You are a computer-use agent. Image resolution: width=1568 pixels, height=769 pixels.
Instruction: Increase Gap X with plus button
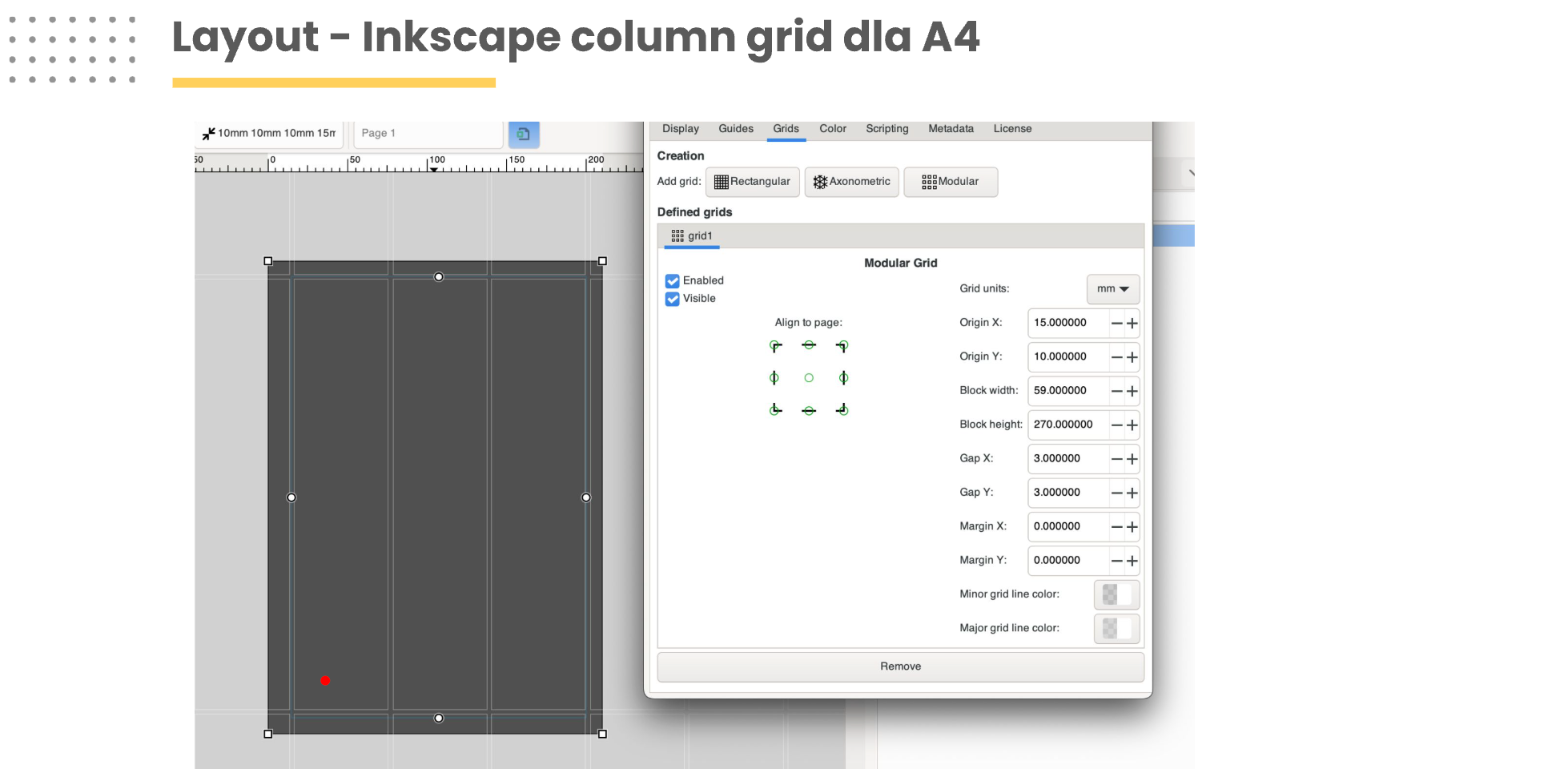(1132, 460)
